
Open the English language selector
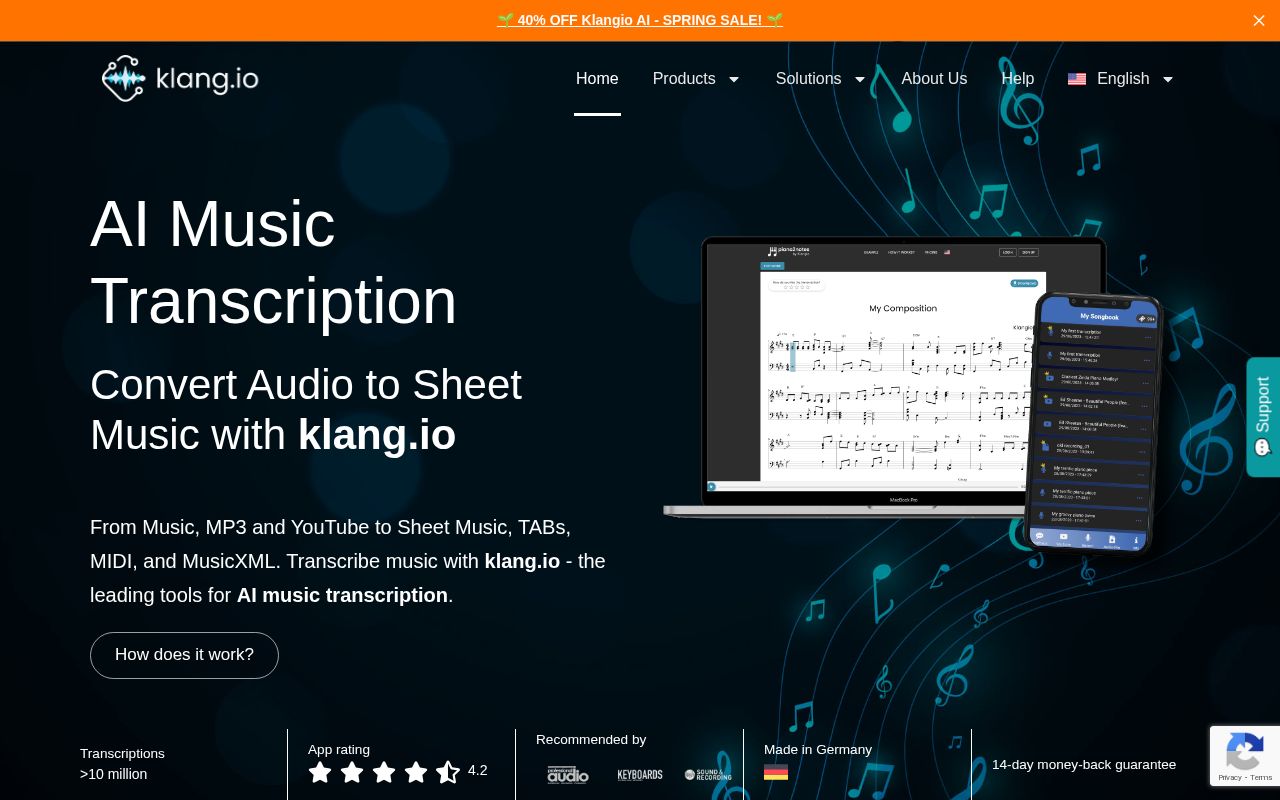pos(1121,79)
